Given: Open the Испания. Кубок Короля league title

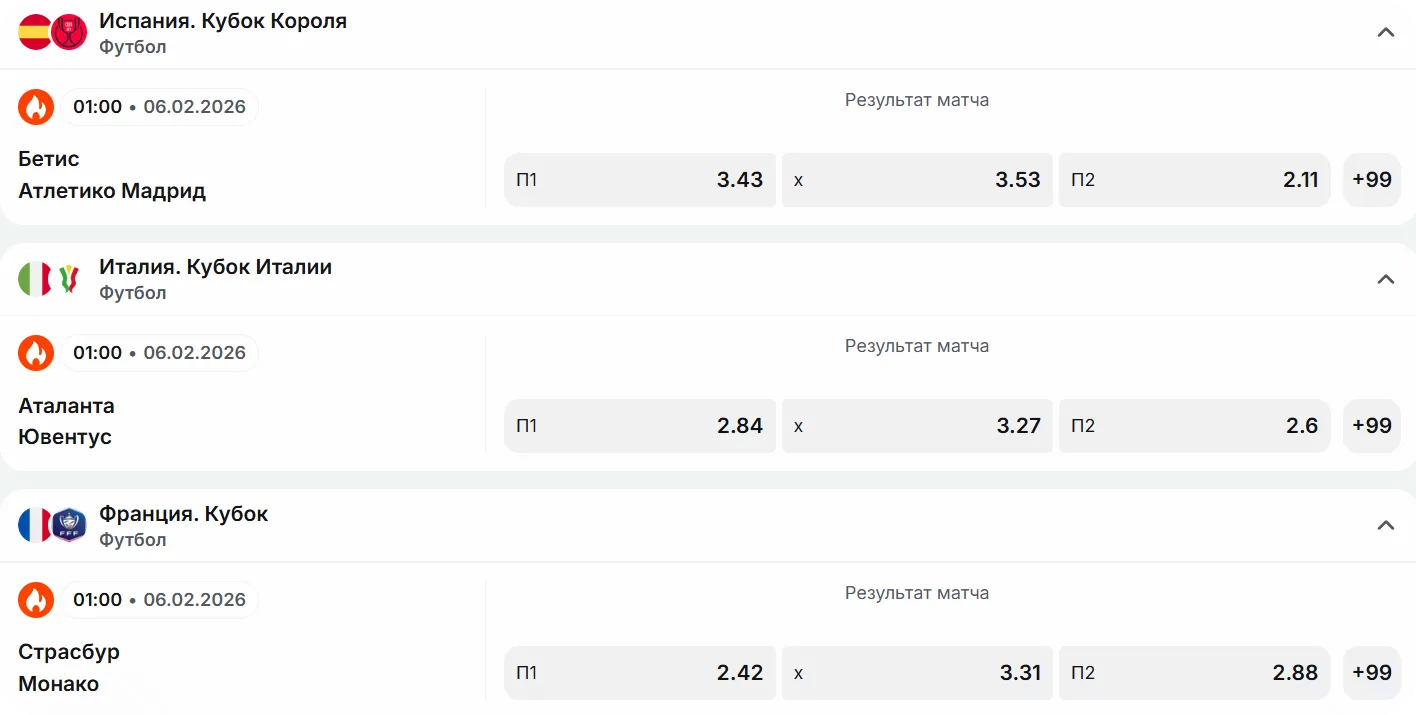Looking at the screenshot, I should 223,21.
